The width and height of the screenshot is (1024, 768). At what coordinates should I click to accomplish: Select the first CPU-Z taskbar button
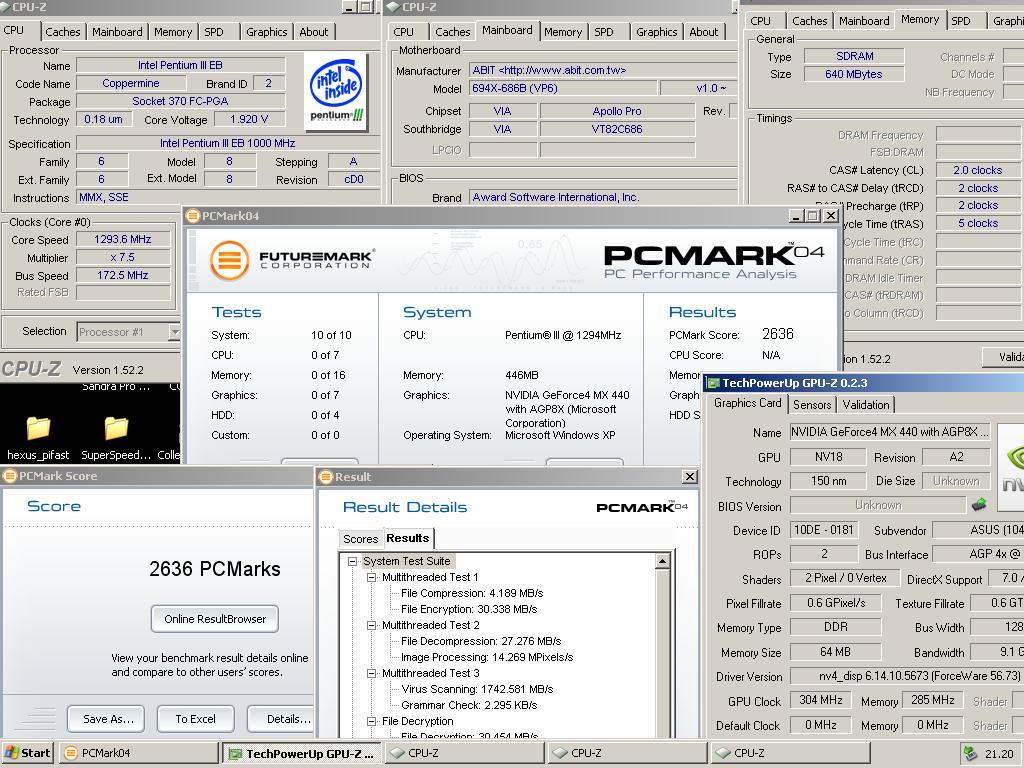coord(464,753)
